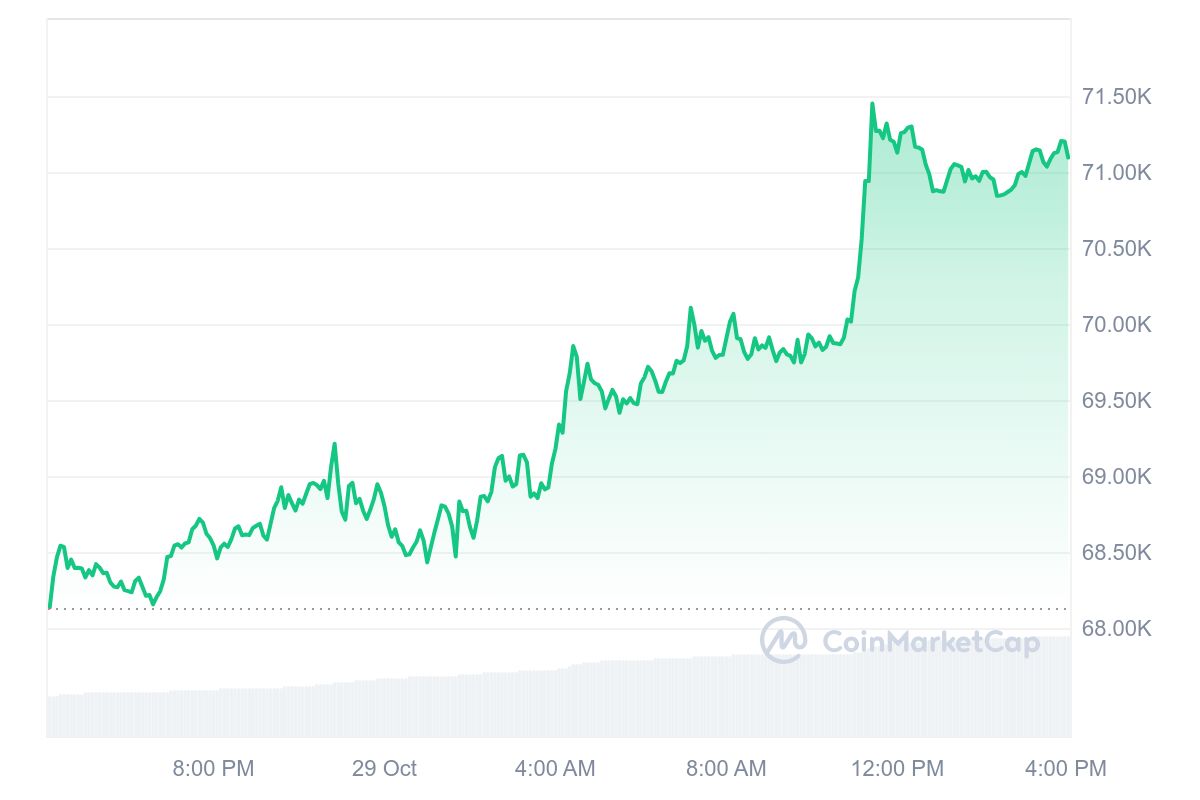Select the 71.50K price axis label
This screenshot has height=800, width=1200.
pyautogui.click(x=1117, y=97)
